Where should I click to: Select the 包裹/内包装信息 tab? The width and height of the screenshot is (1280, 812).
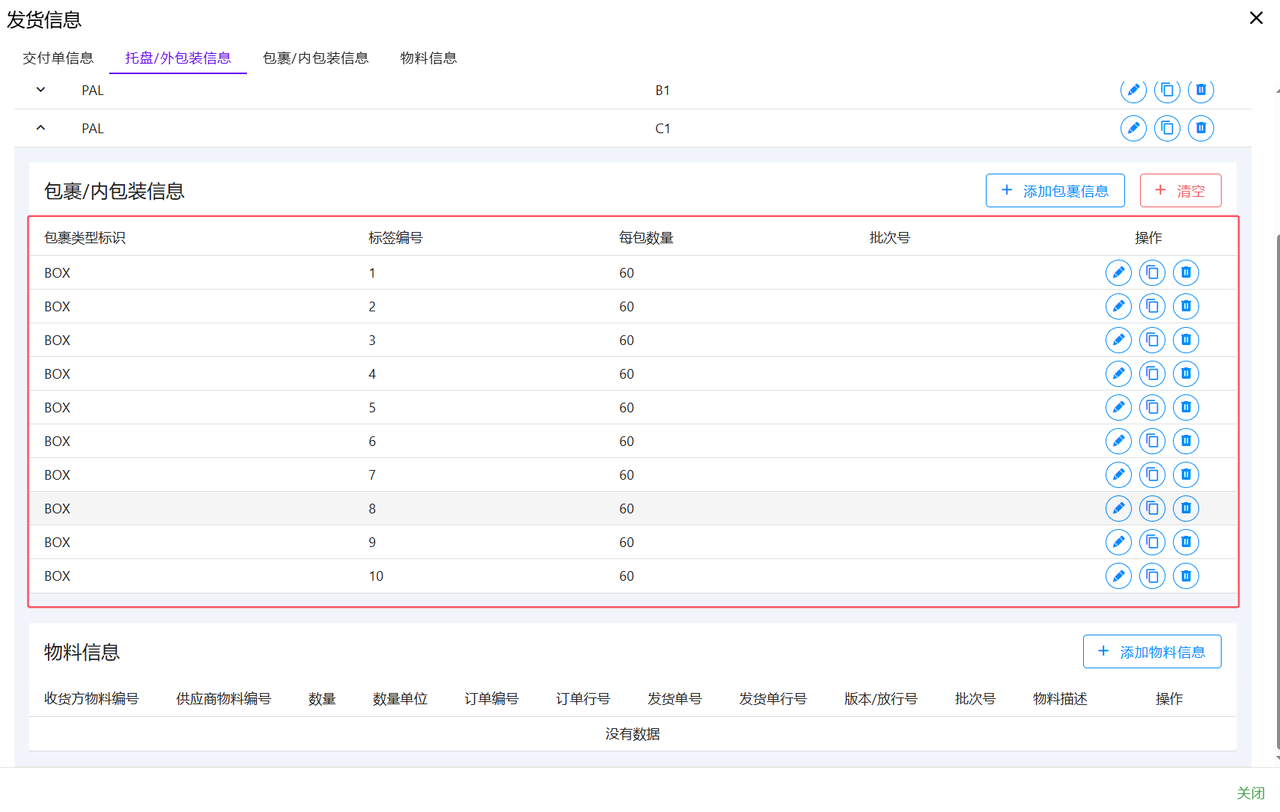pyautogui.click(x=315, y=58)
